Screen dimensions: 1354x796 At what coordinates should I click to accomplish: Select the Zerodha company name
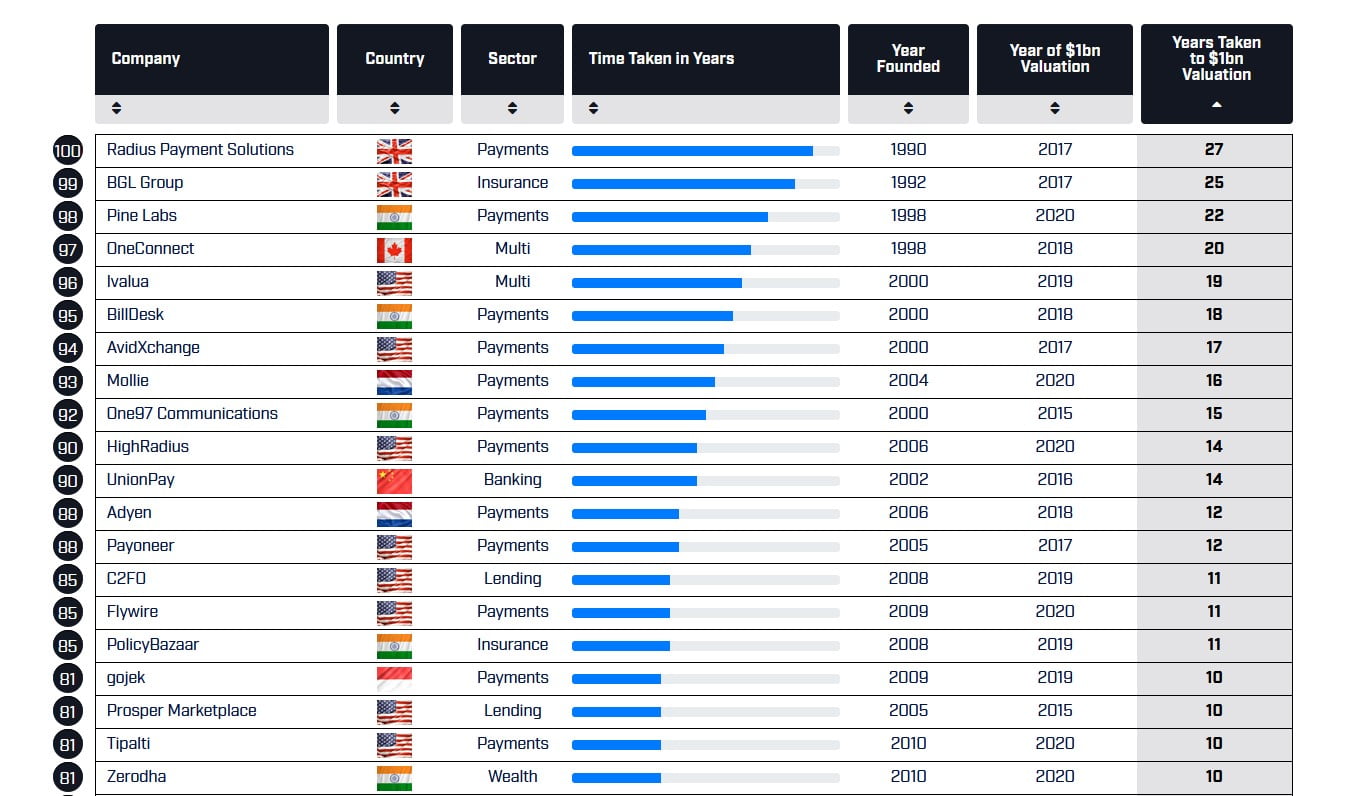pyautogui.click(x=137, y=777)
